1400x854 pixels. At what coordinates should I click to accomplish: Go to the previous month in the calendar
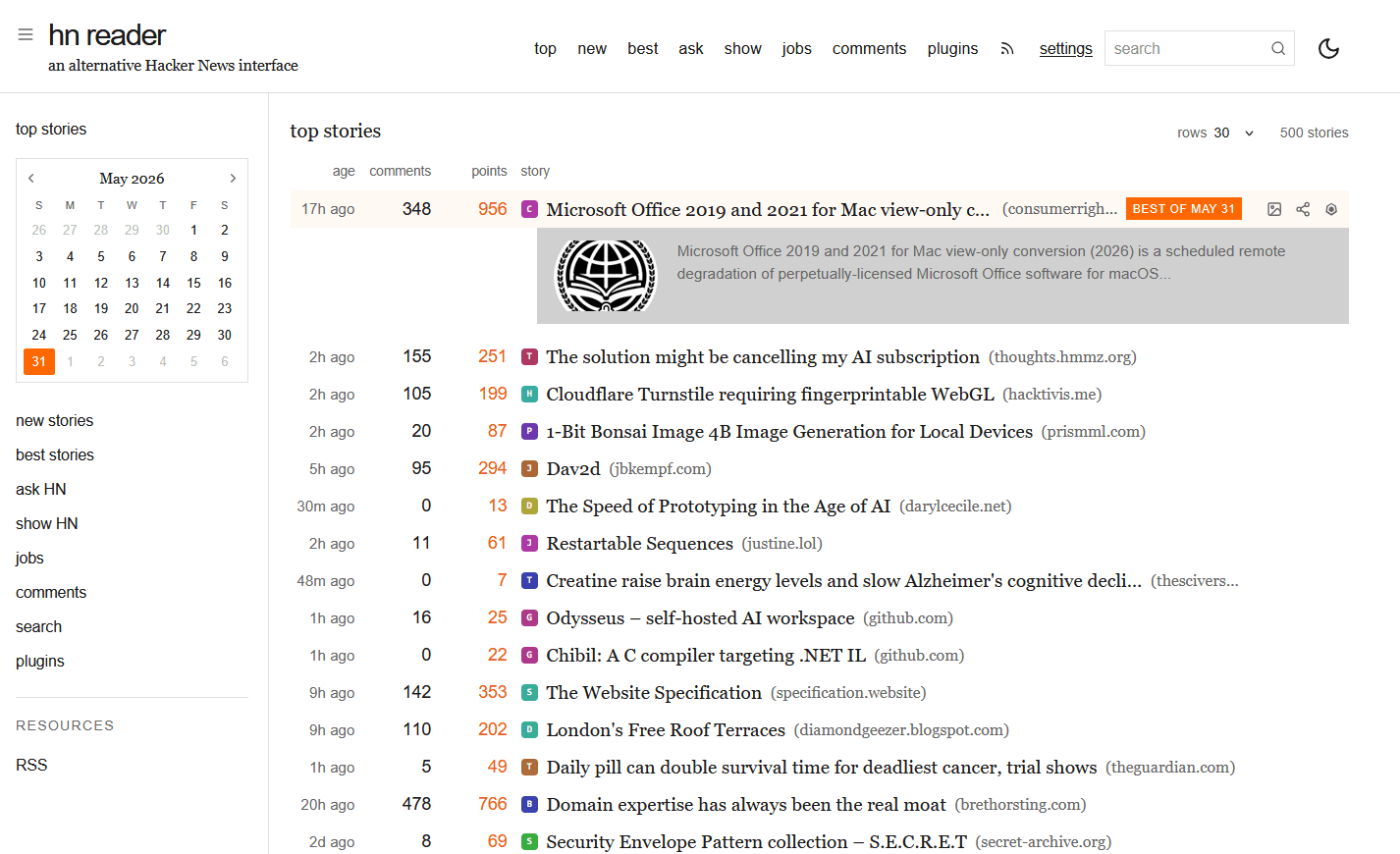pyautogui.click(x=31, y=178)
